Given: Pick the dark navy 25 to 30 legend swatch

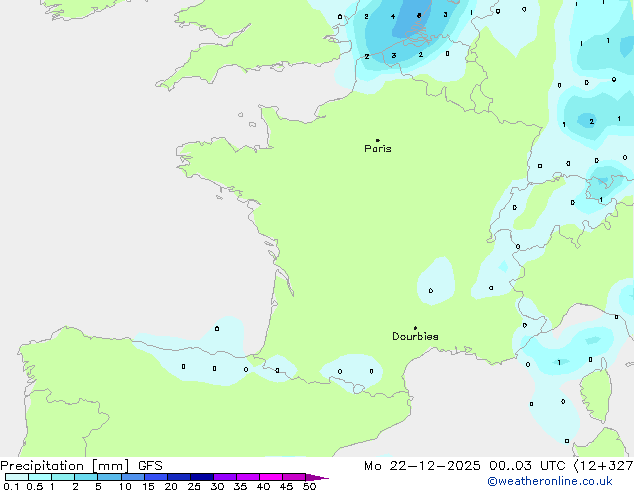Looking at the screenshot, I should (x=202, y=477).
